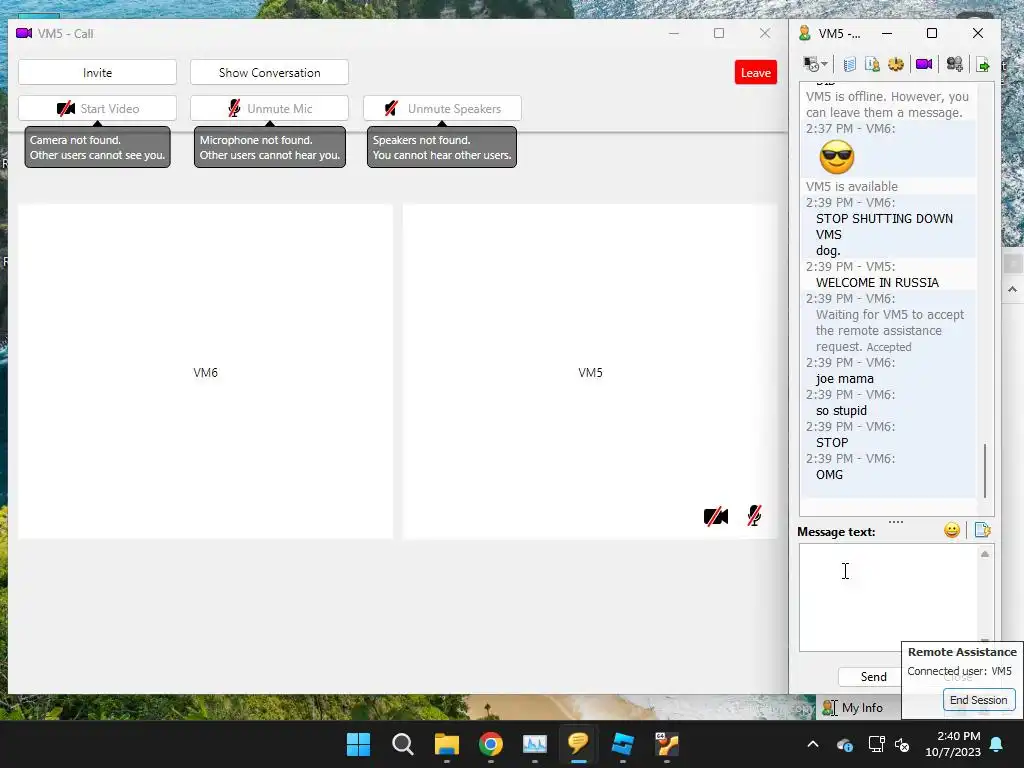Open File Explorer from taskbar
Screen dimensions: 1024x768
coord(447,744)
